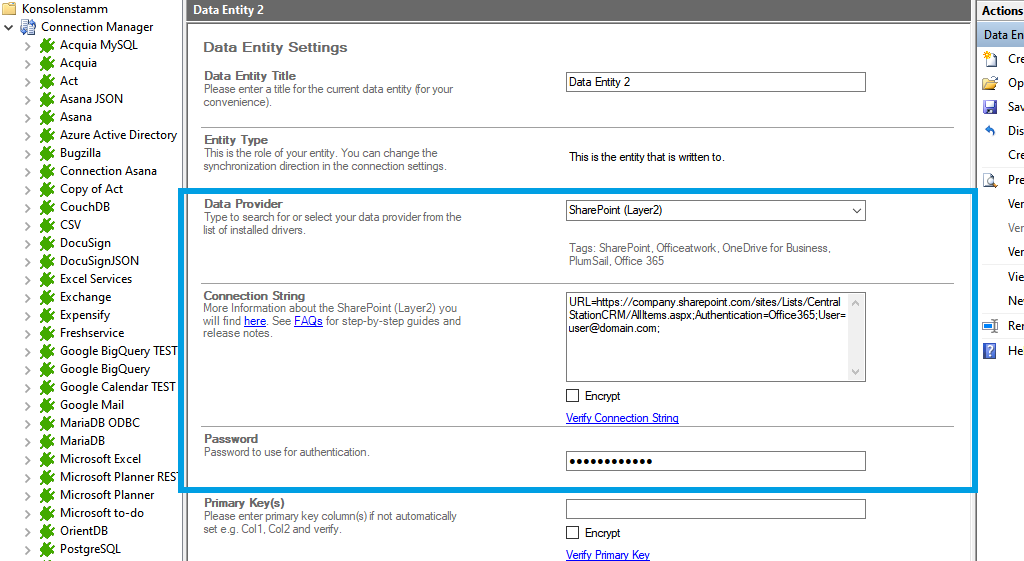Click into the Password input field
Image resolution: width=1024 pixels, height=561 pixels.
(x=715, y=461)
